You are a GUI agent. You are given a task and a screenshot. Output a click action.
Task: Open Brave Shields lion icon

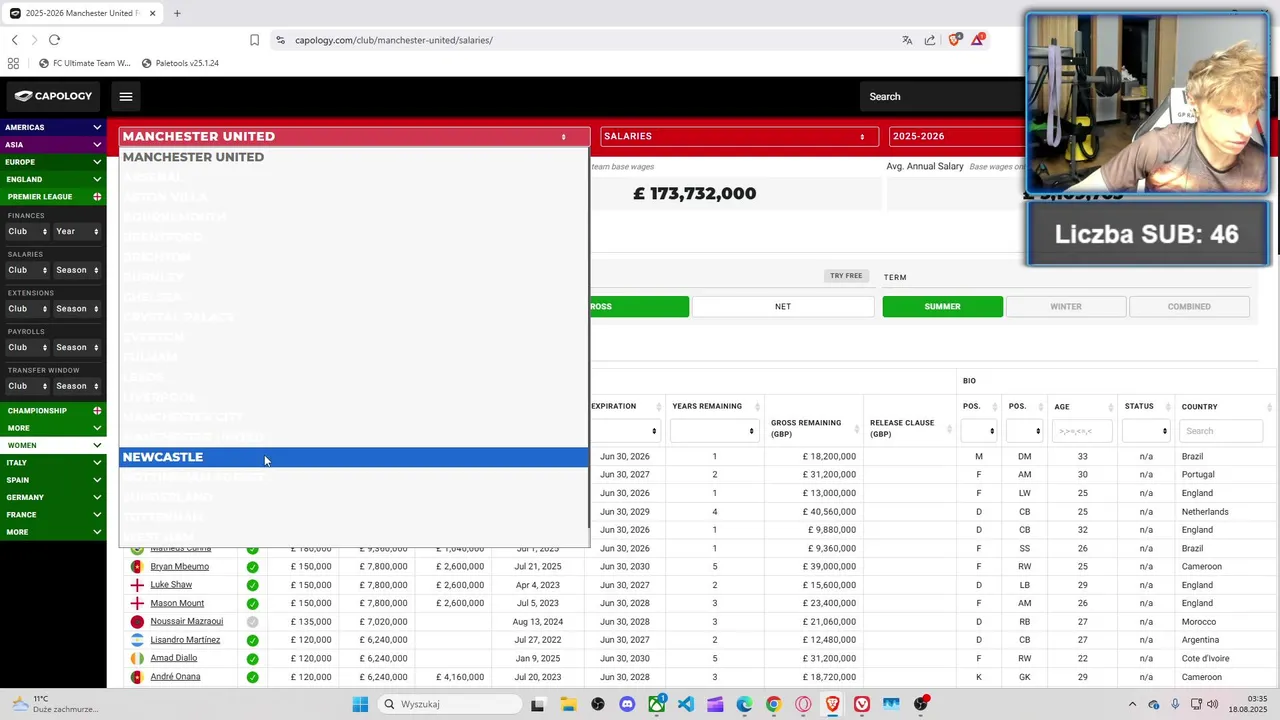(x=954, y=40)
